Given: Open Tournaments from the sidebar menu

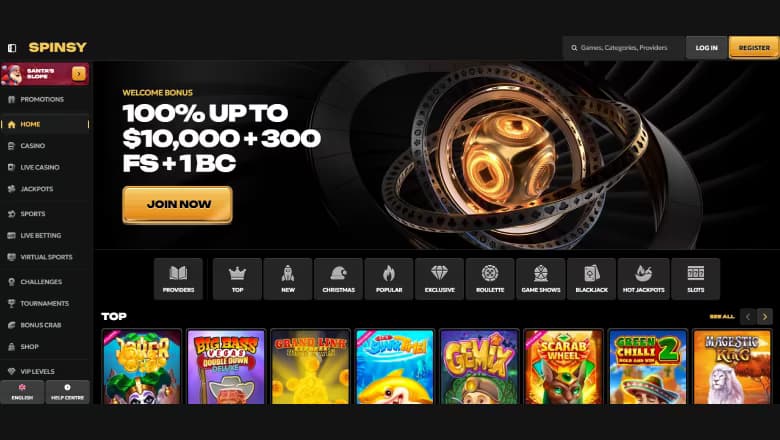Looking at the screenshot, I should (x=45, y=303).
